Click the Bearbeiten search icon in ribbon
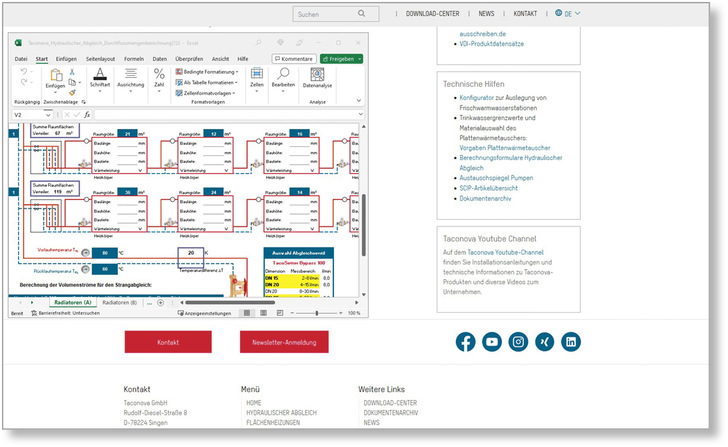Image resolution: width=728 pixels, height=447 pixels. tap(283, 76)
